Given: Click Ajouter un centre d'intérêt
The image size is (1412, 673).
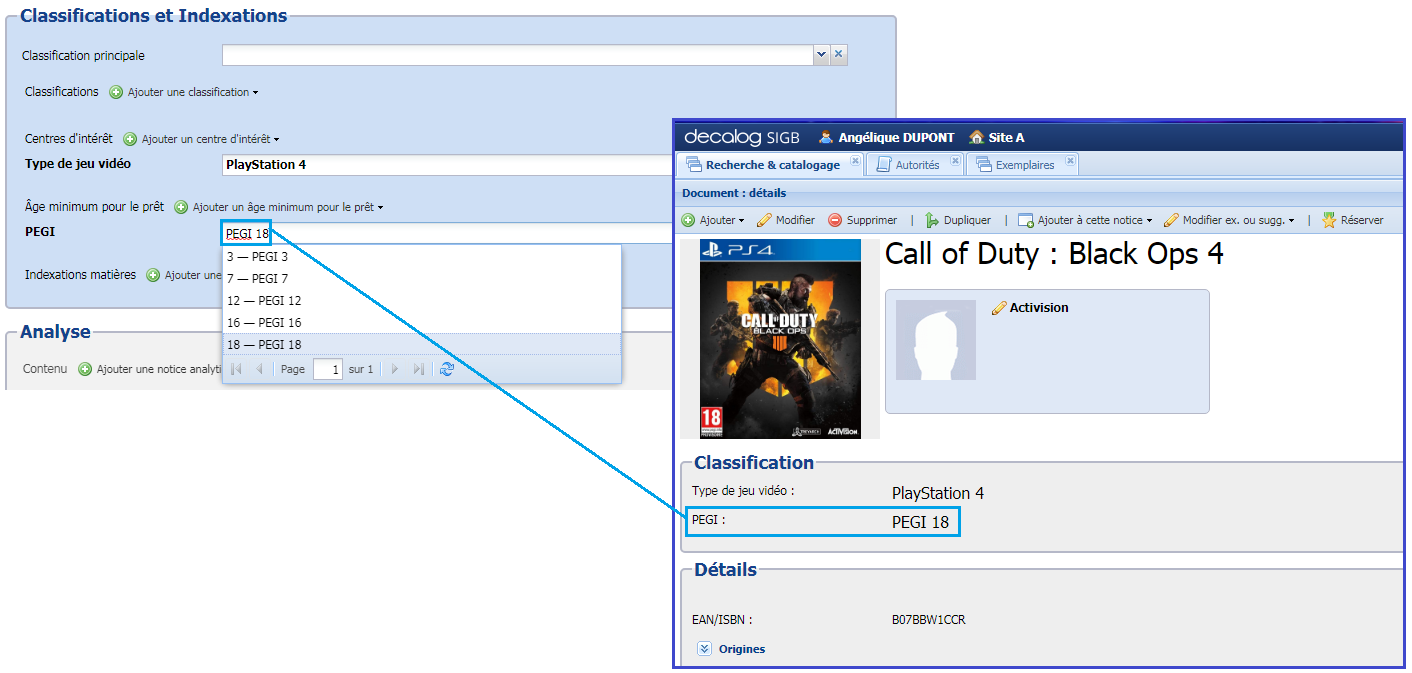Looking at the screenshot, I should [201, 139].
